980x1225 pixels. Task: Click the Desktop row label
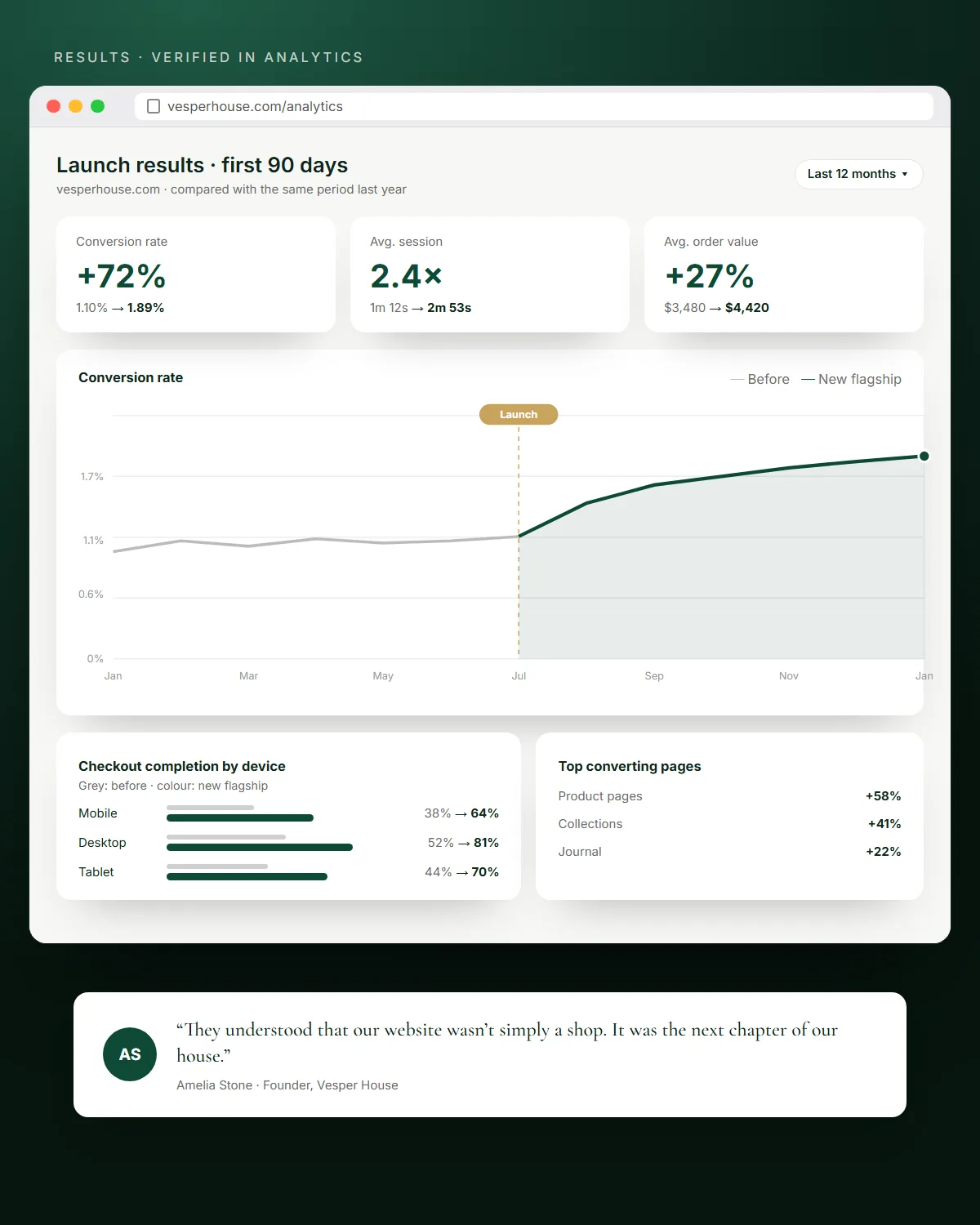point(102,843)
